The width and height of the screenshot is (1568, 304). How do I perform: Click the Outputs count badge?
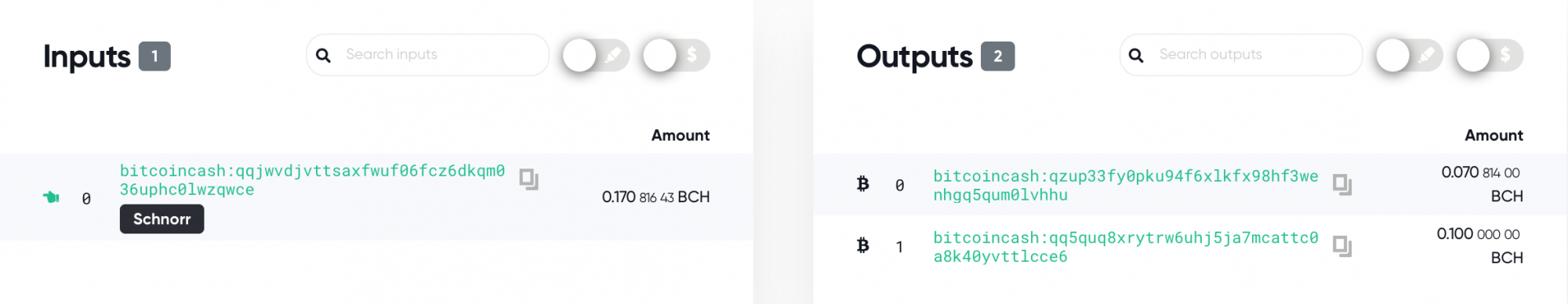(998, 56)
